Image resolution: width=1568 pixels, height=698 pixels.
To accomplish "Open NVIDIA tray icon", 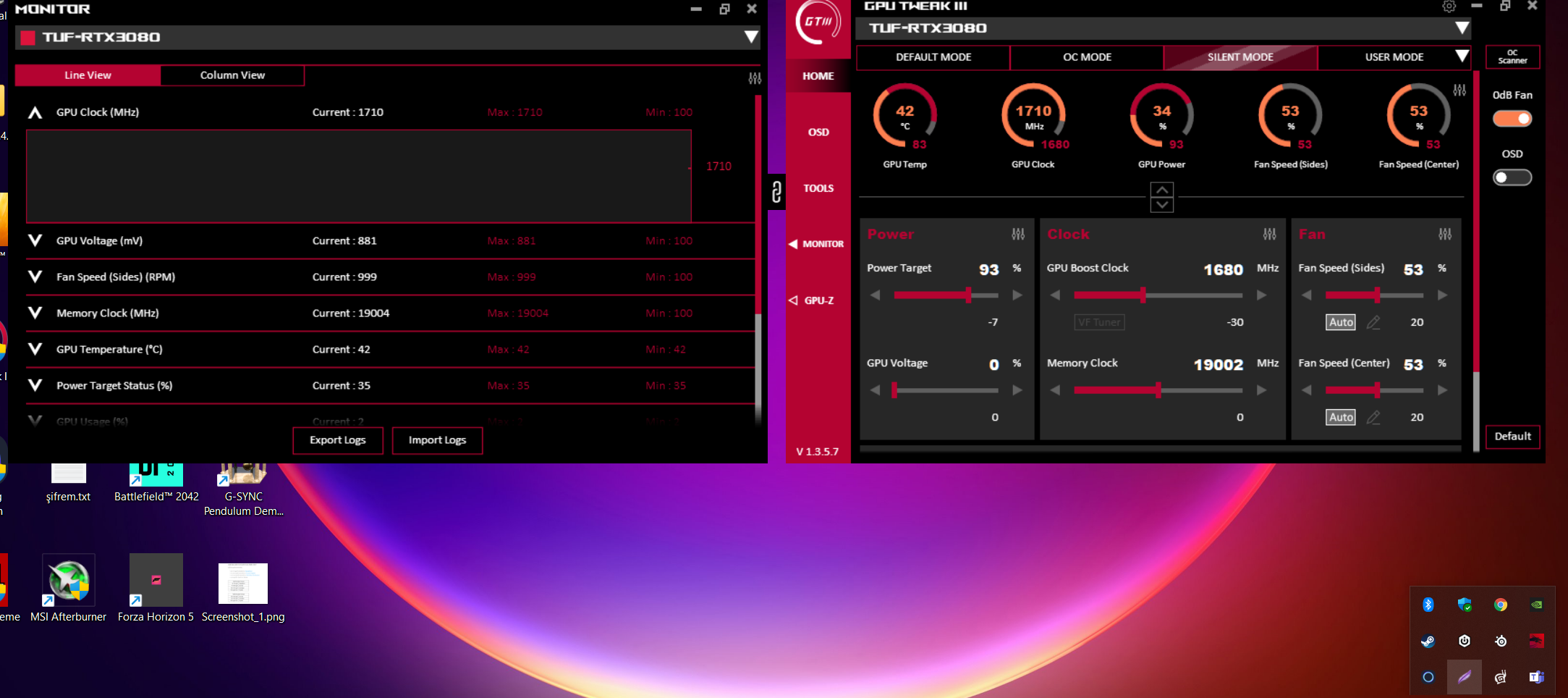I will [x=1536, y=605].
